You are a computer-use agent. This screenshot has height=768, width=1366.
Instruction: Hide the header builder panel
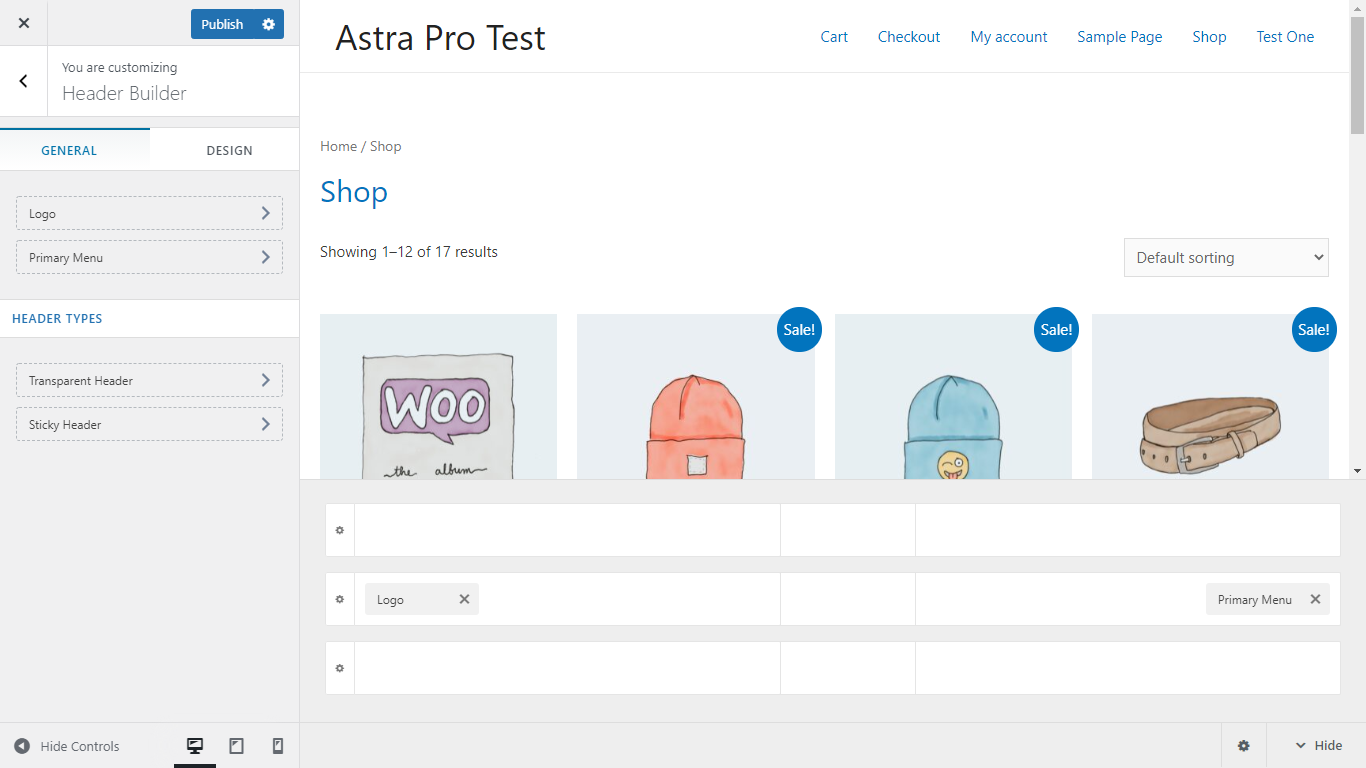coord(1318,746)
